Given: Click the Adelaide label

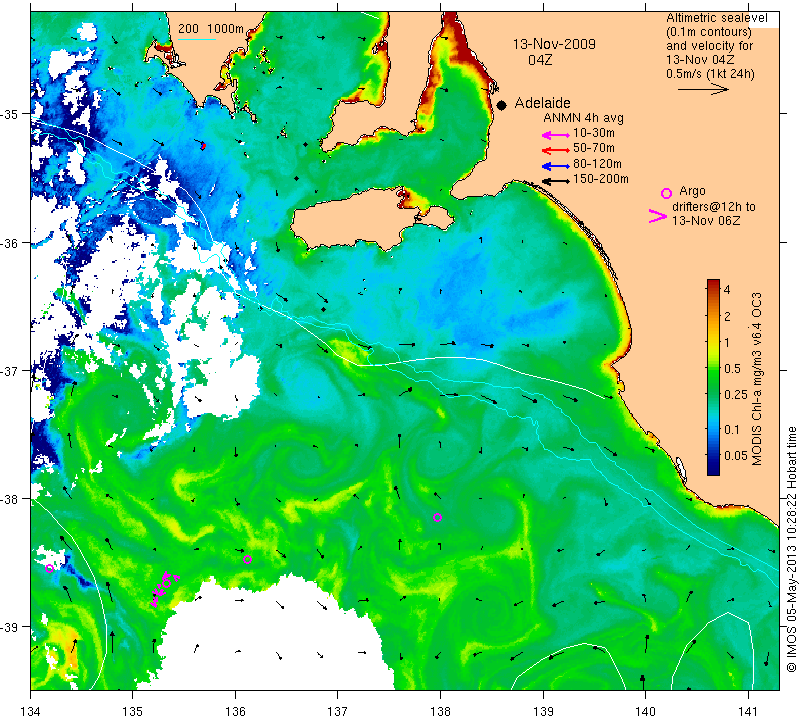Looking at the screenshot, I should coord(542,104).
